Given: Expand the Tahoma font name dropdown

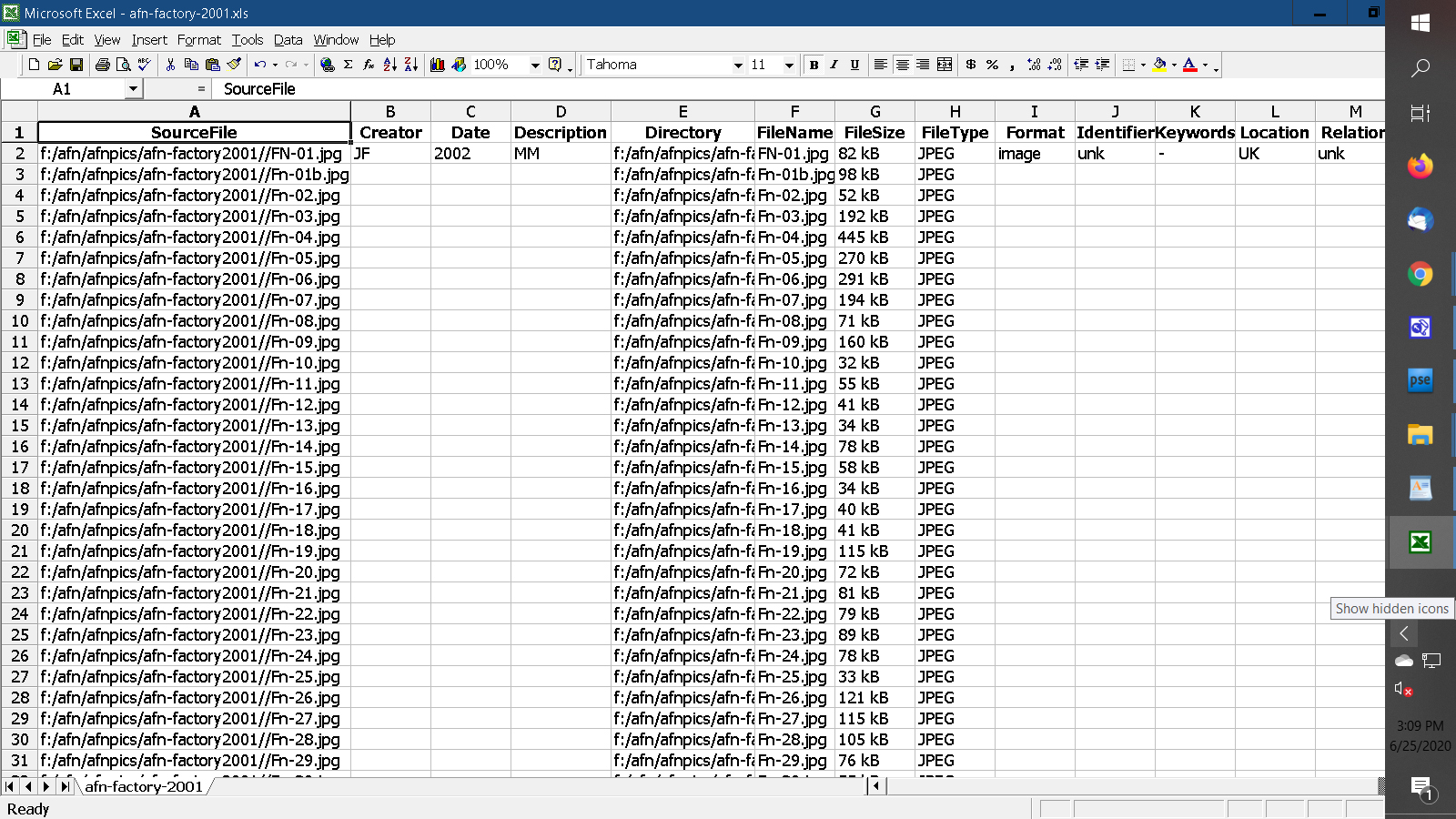Looking at the screenshot, I should coord(738,65).
